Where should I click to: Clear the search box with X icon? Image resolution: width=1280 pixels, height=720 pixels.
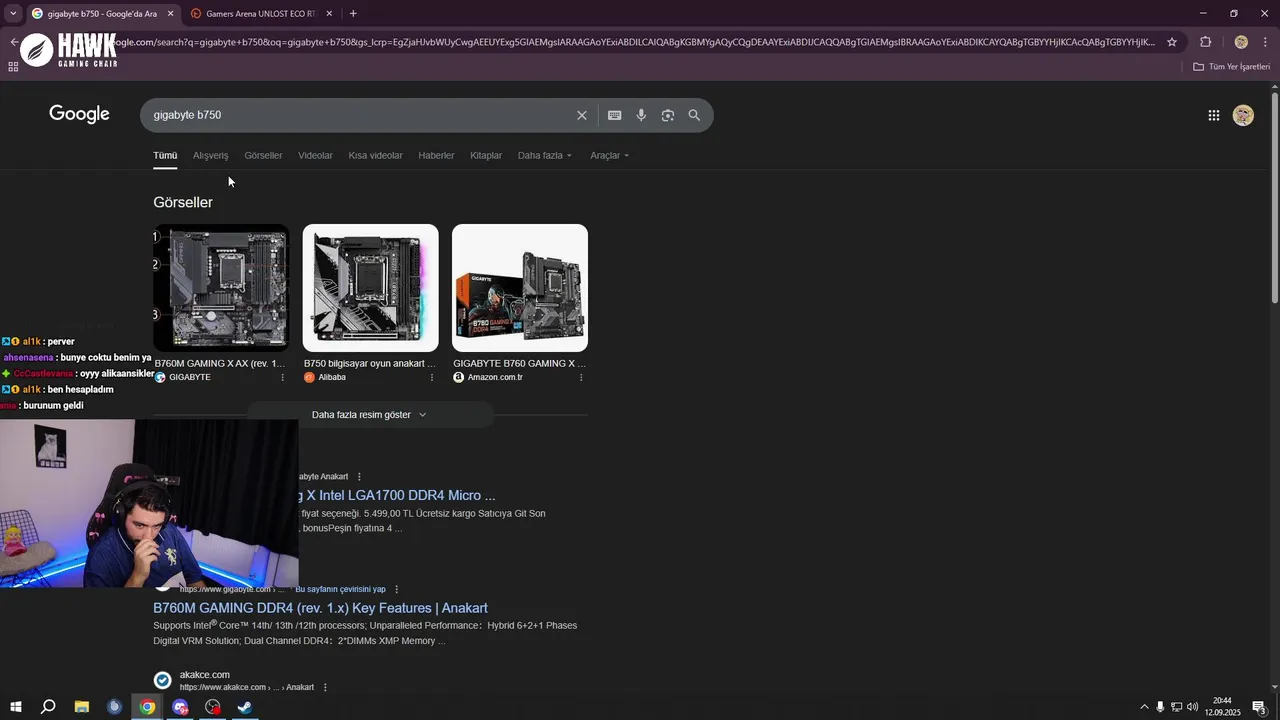582,115
